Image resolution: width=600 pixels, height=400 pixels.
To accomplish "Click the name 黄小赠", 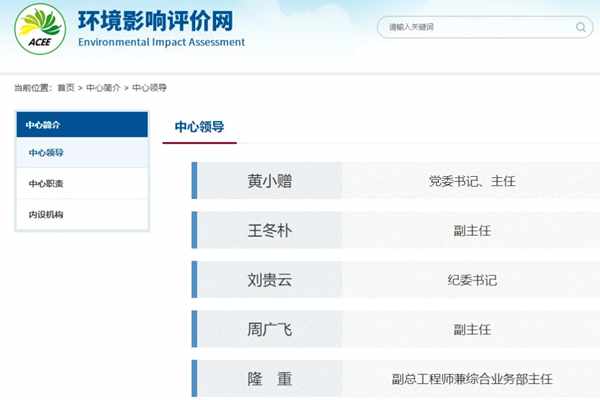I will click(270, 181).
